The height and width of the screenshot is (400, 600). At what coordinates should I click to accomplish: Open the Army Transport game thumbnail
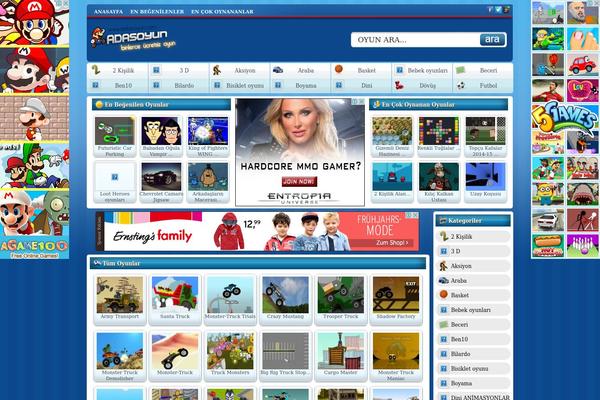[x=120, y=295]
